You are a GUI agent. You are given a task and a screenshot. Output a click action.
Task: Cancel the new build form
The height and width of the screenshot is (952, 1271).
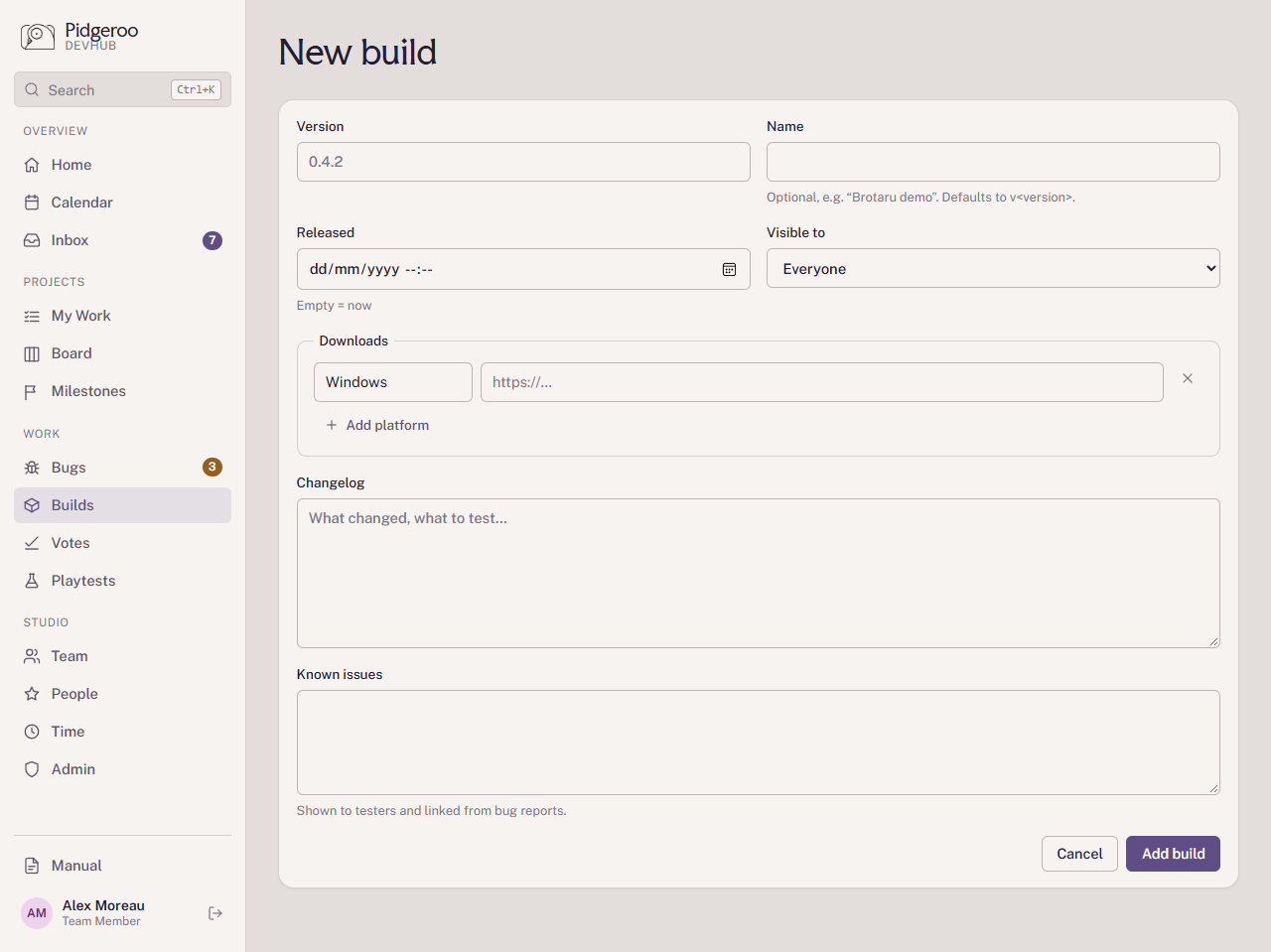tap(1079, 854)
